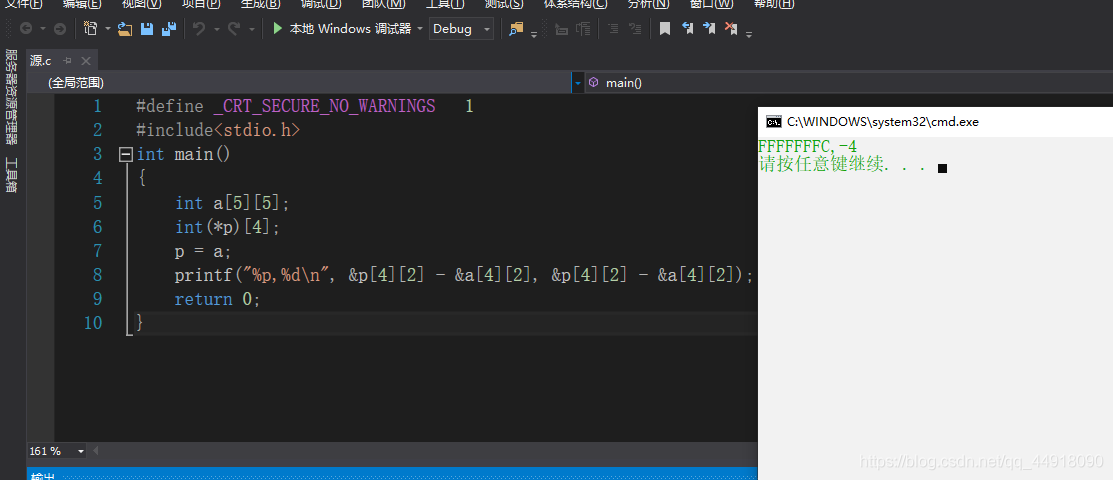Image resolution: width=1113 pixels, height=480 pixels.
Task: Click the Navigate Forward arrow icon
Action: pos(60,29)
